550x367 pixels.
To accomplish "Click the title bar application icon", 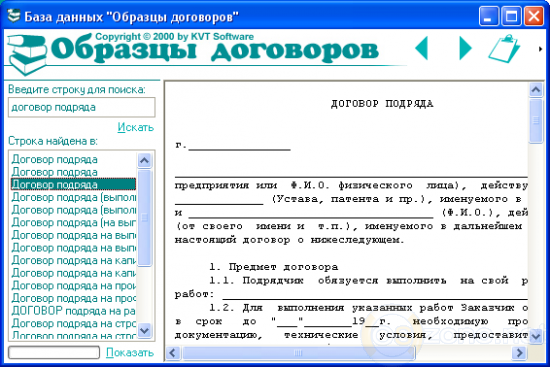I will click(14, 16).
